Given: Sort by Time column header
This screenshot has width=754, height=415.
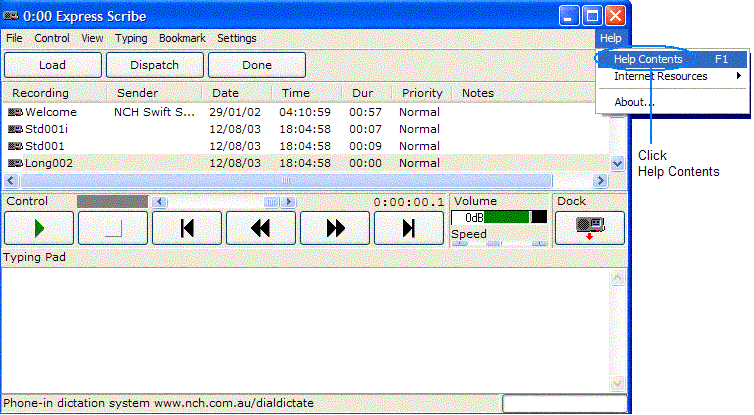Looking at the screenshot, I should pyautogui.click(x=306, y=93).
